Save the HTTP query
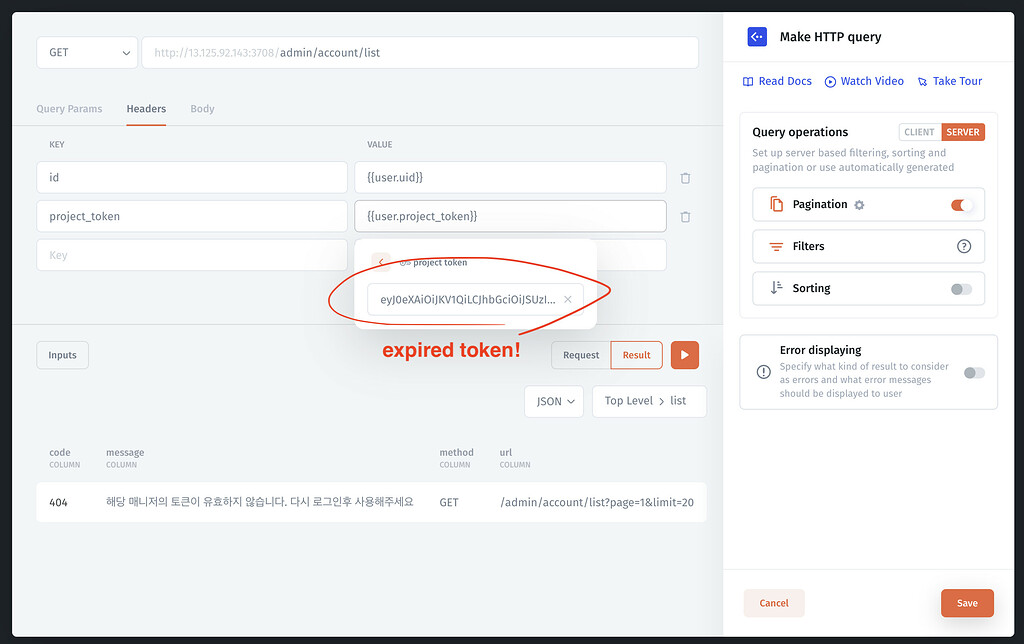This screenshot has width=1024, height=644. 966,603
